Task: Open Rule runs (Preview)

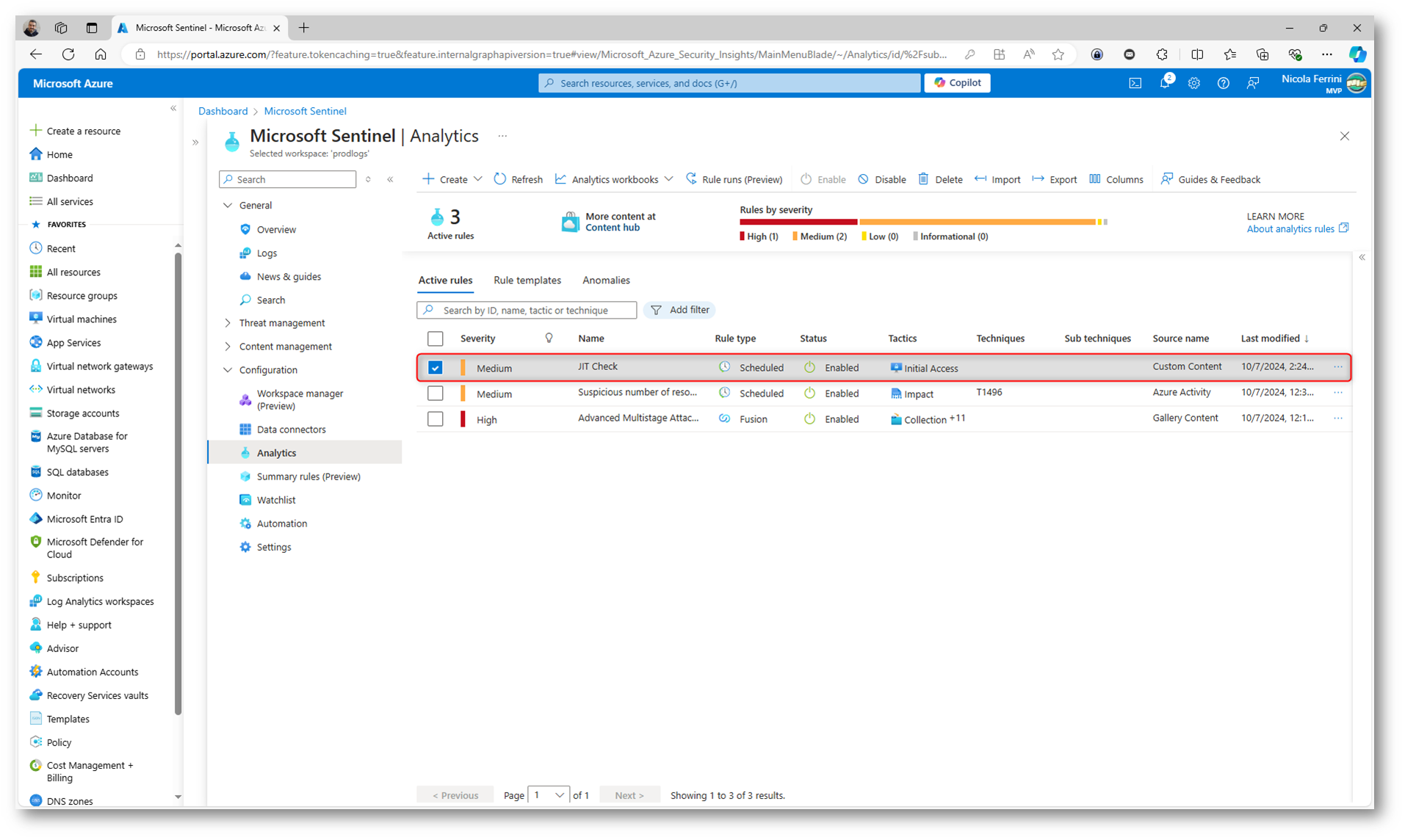Action: [x=734, y=179]
